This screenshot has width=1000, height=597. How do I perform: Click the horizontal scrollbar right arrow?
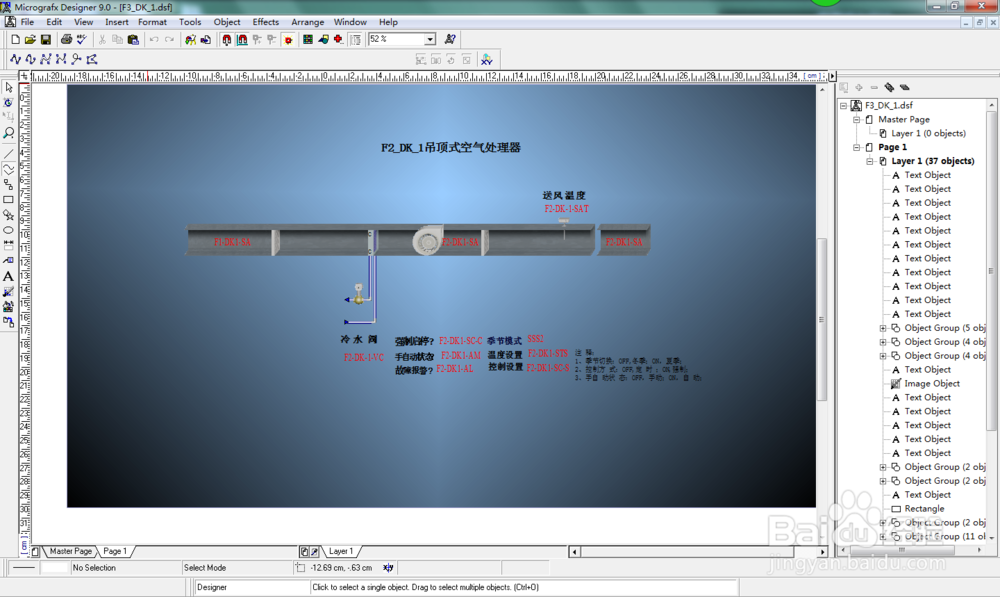coord(822,552)
